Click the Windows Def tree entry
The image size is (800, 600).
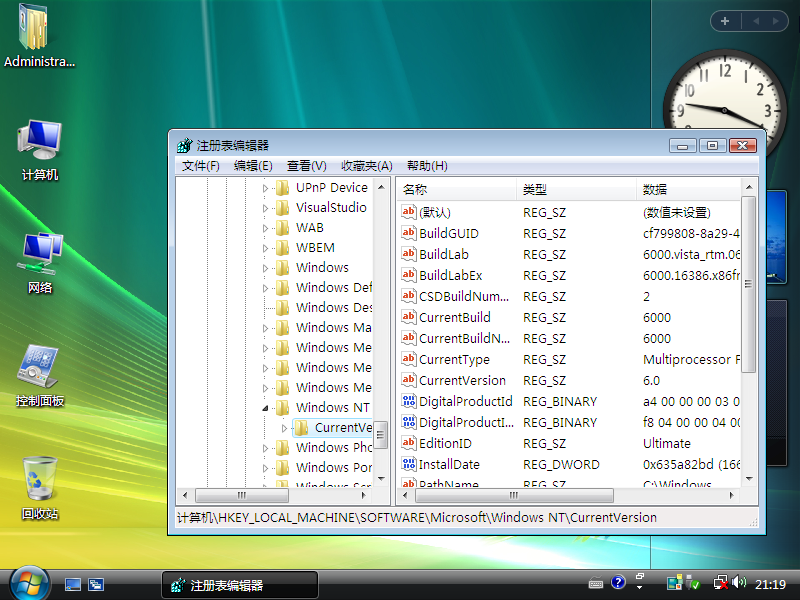click(x=334, y=288)
